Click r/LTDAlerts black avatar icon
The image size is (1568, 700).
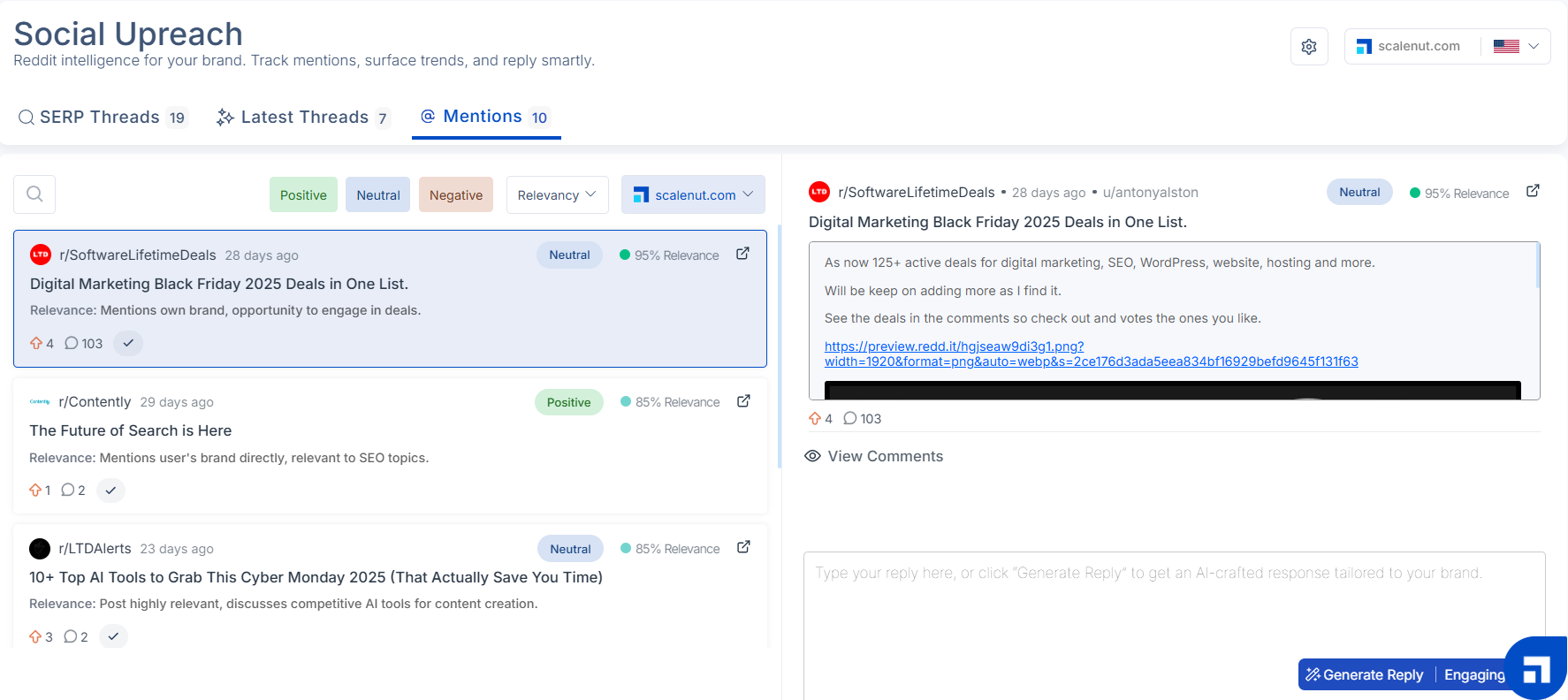(x=40, y=549)
